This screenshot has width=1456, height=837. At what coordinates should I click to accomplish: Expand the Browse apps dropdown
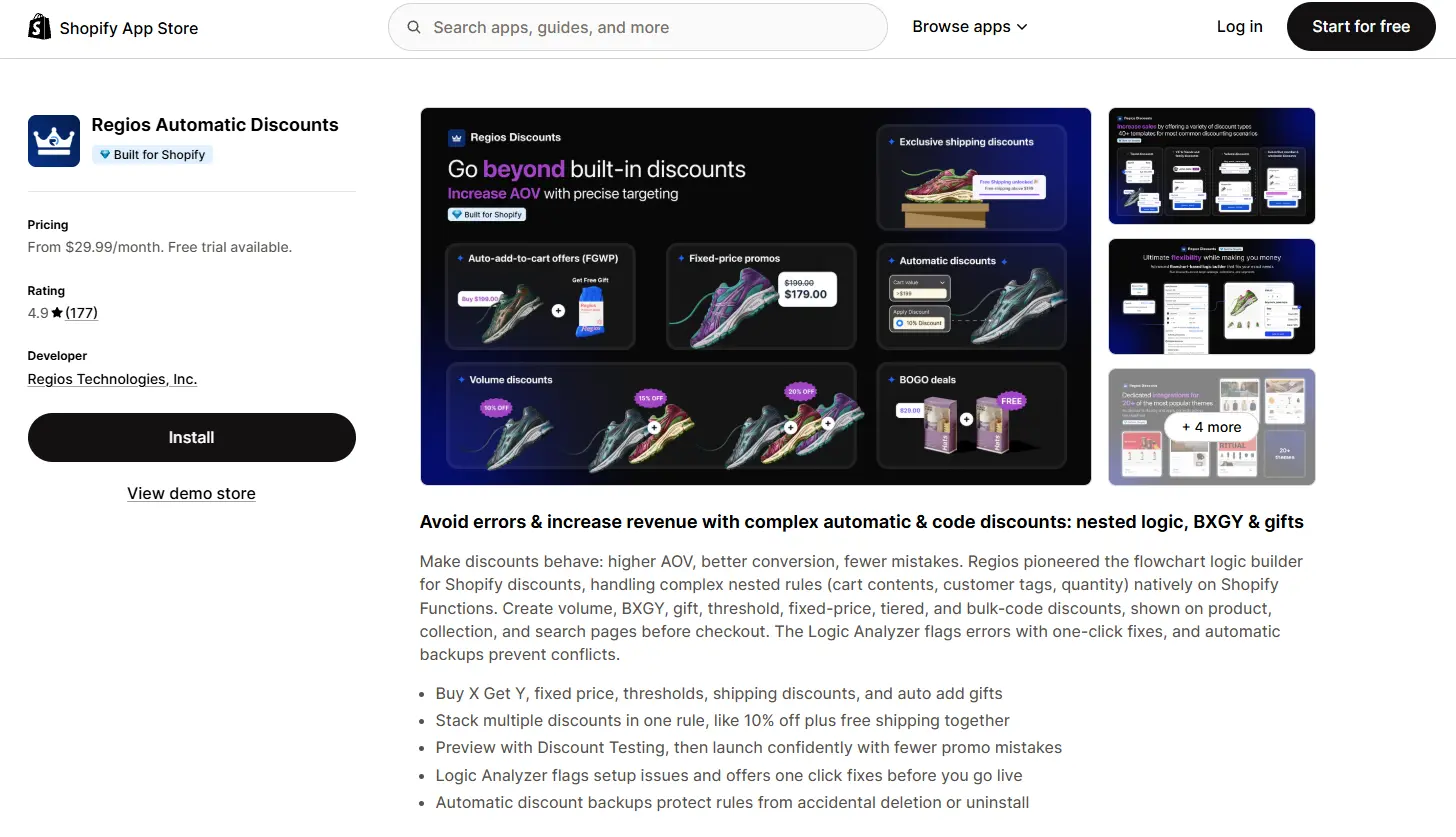coord(970,27)
